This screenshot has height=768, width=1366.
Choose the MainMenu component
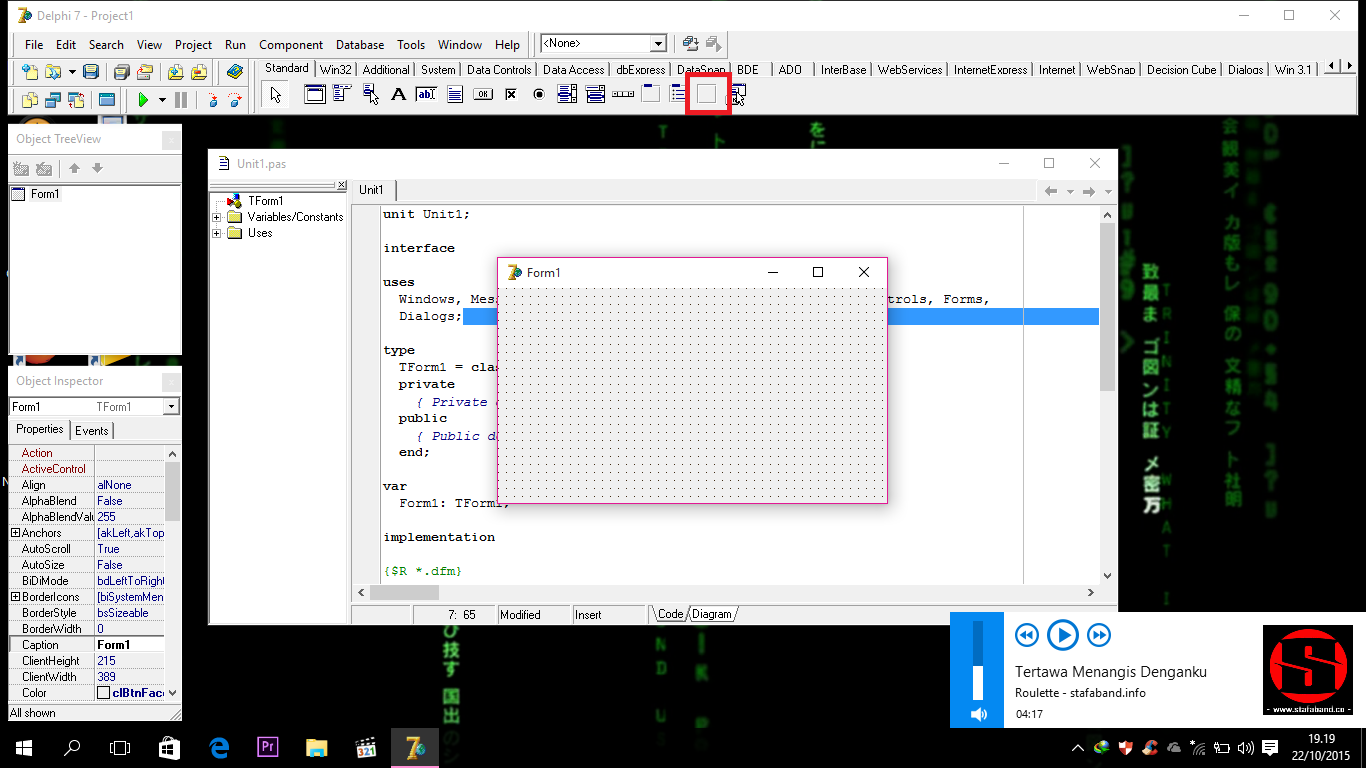(x=339, y=94)
